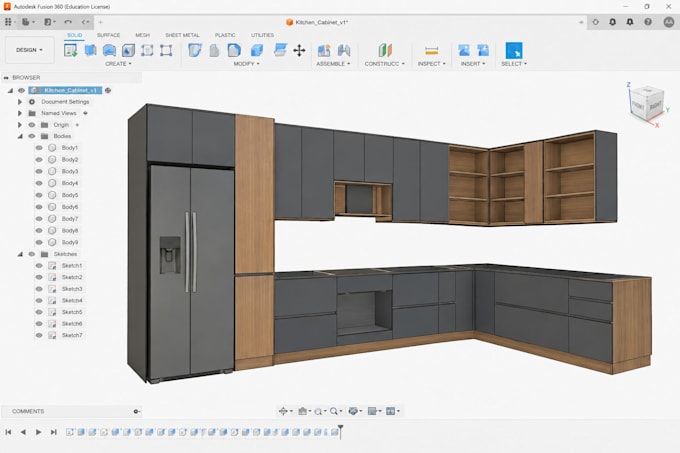
Task: Switch to the SHEET METAL tab
Action: point(182,35)
